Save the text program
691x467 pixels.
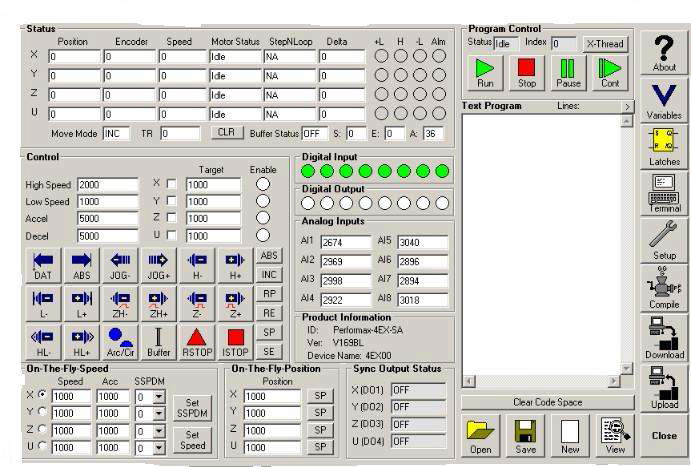pyautogui.click(x=525, y=435)
